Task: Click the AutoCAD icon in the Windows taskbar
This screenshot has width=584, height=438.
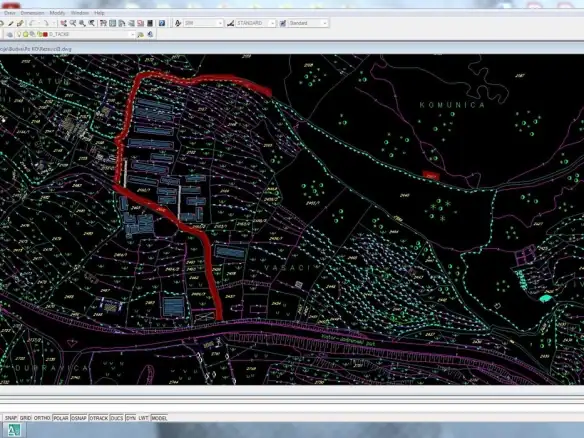Action: 14,430
